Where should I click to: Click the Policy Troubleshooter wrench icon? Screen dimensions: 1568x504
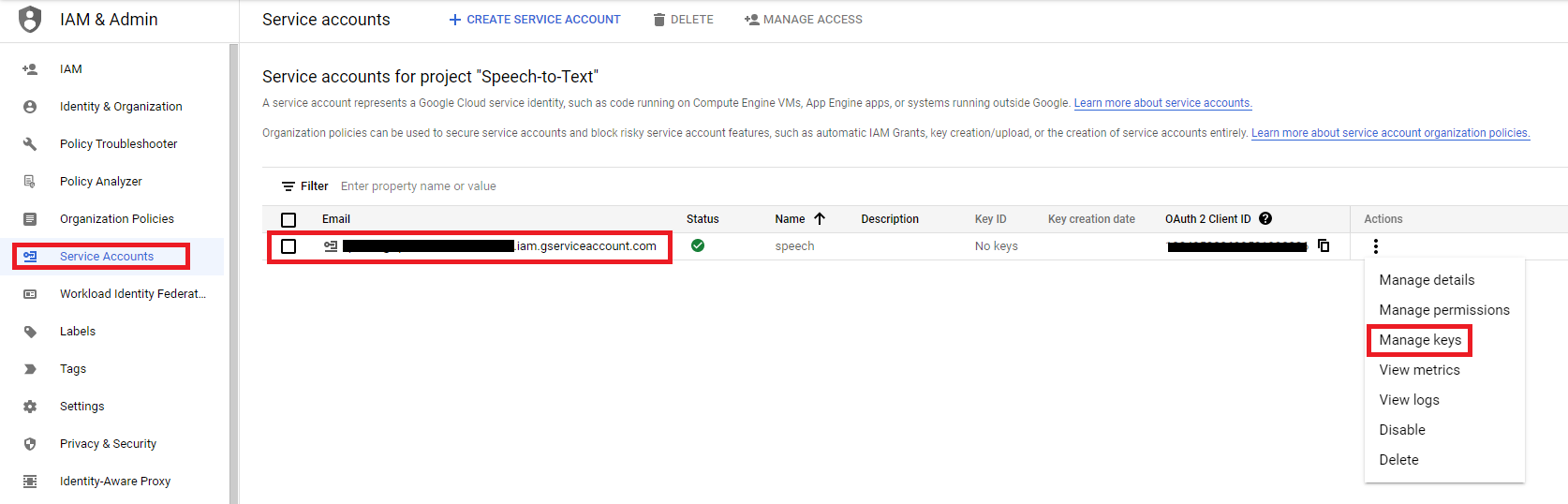(x=30, y=144)
